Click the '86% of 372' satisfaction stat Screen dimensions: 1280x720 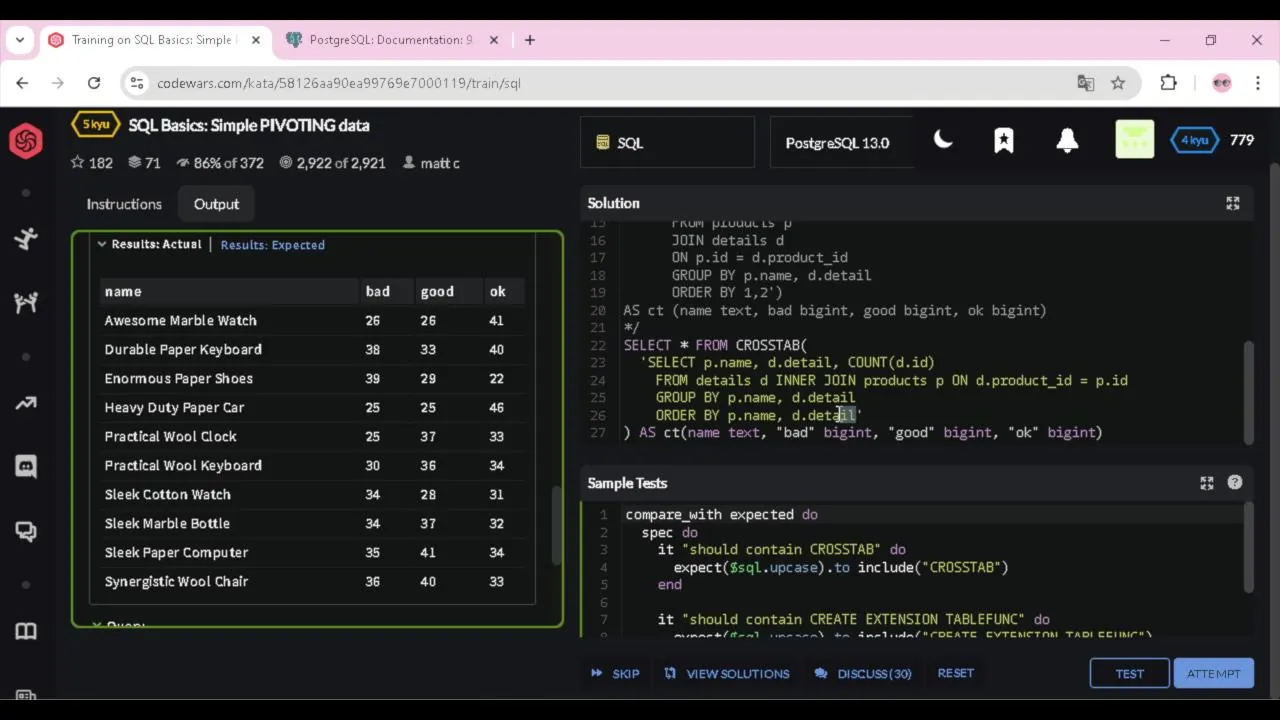tap(219, 163)
